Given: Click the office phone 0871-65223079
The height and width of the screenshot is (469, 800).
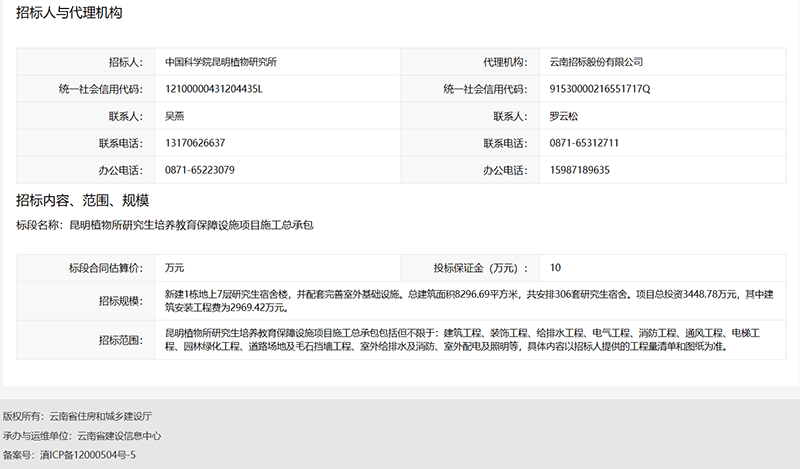Looking at the screenshot, I should click(200, 170).
